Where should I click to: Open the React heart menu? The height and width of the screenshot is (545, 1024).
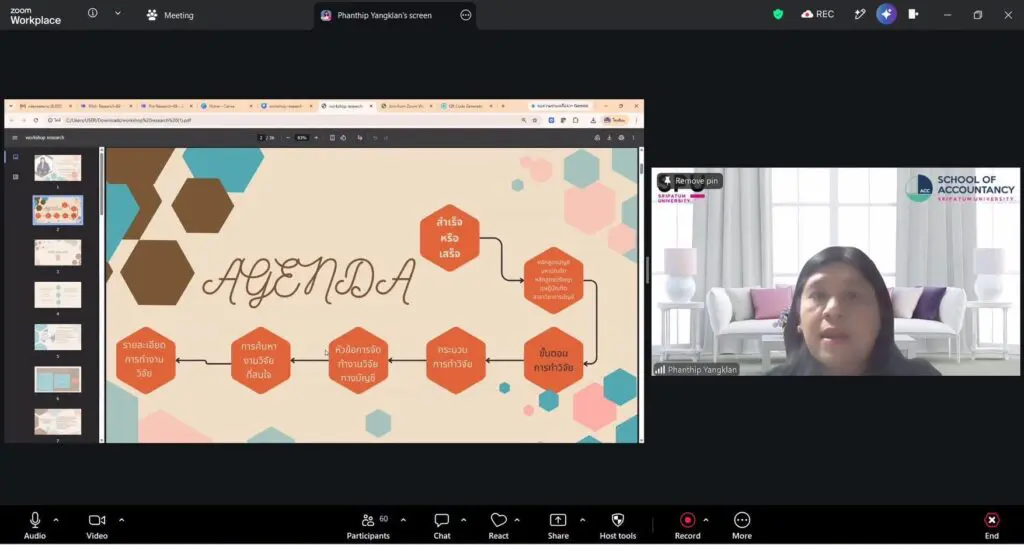pyautogui.click(x=498, y=525)
